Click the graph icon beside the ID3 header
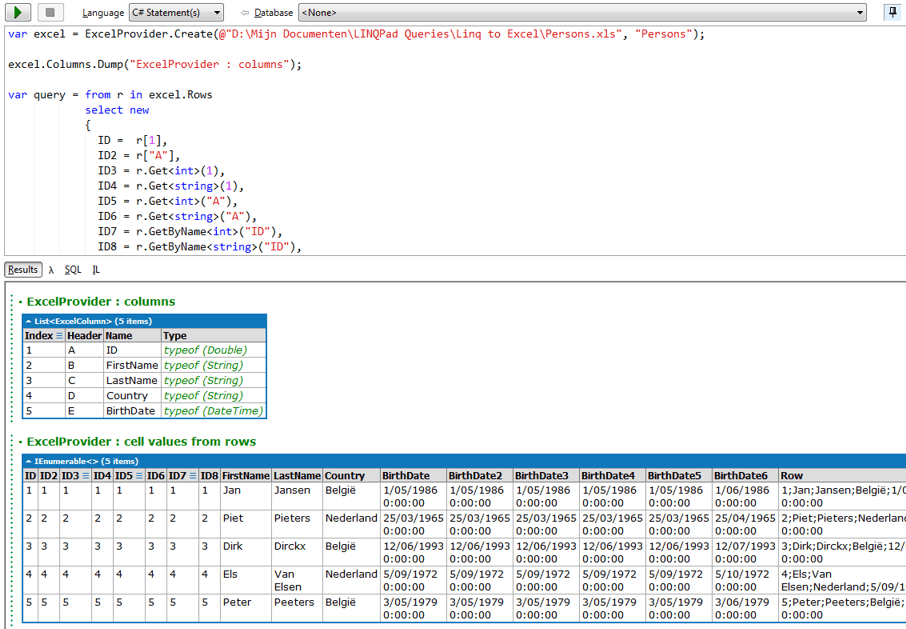The height and width of the screenshot is (629, 906). (86, 476)
